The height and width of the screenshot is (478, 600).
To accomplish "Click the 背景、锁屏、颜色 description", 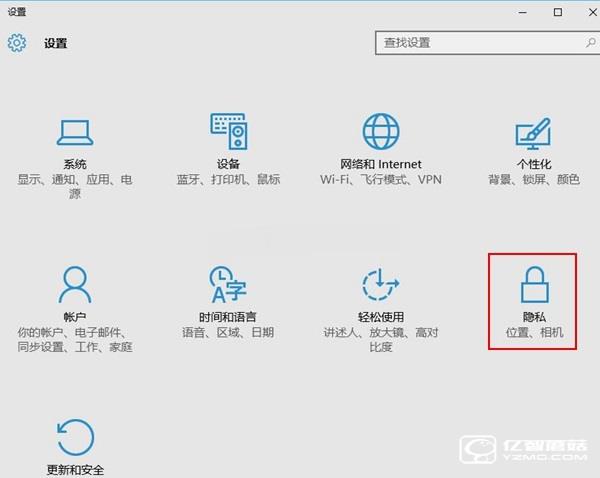I will click(534, 179).
